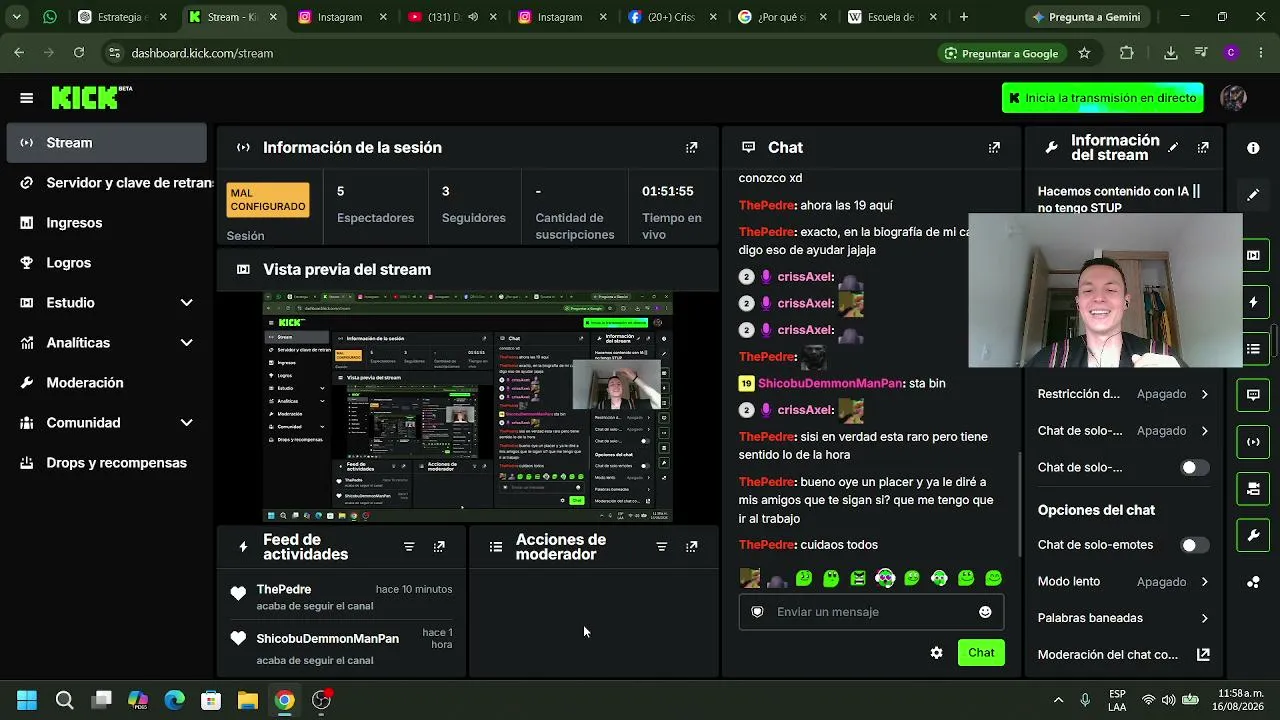Pop out the Acciones de moderador panel
1280x720 pixels.
691,547
